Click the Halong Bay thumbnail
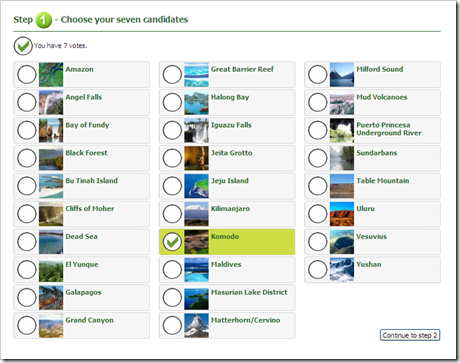The height and width of the screenshot is (363, 460). click(196, 102)
